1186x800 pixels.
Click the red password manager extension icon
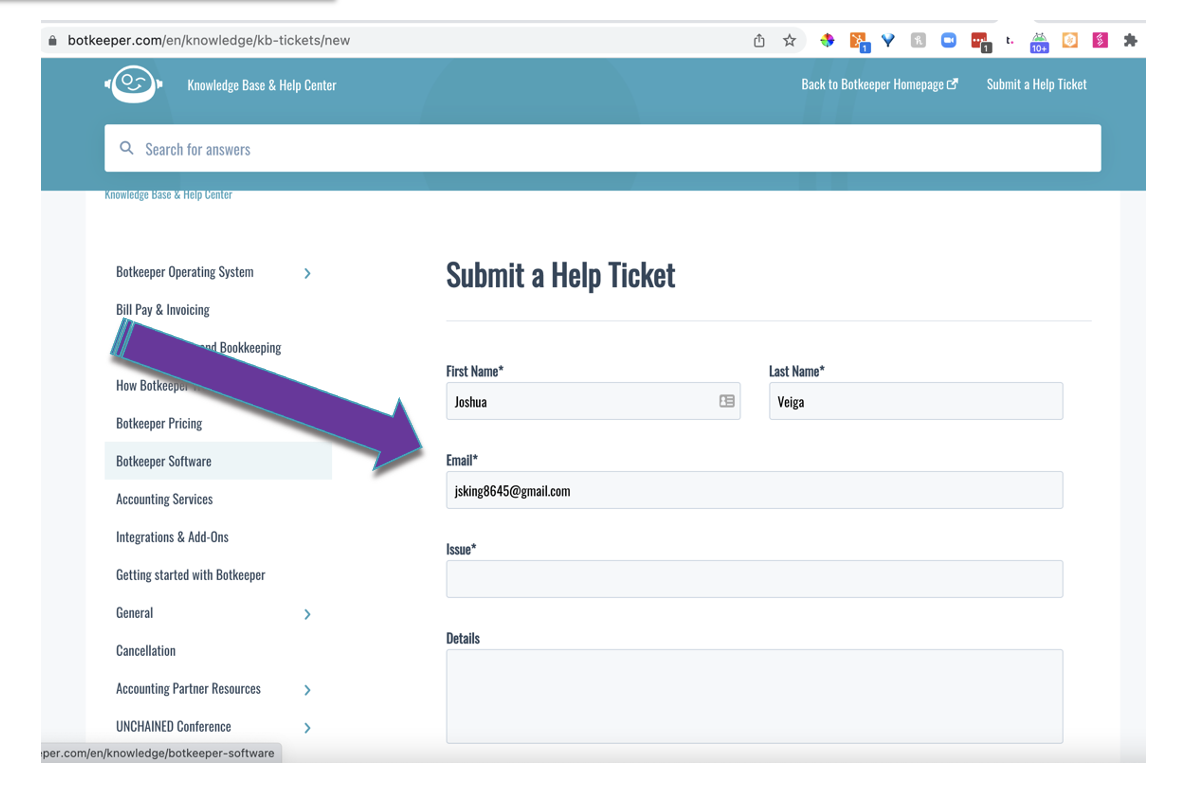pyautogui.click(x=980, y=42)
